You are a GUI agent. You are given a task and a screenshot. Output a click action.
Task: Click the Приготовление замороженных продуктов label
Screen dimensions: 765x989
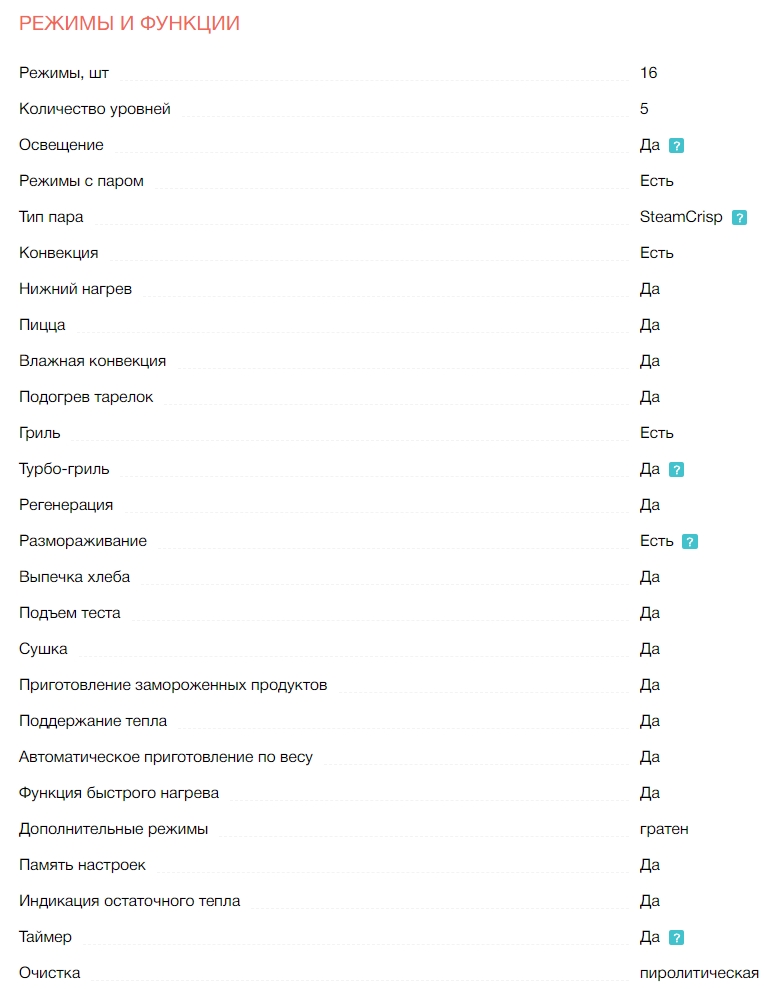[x=173, y=685]
